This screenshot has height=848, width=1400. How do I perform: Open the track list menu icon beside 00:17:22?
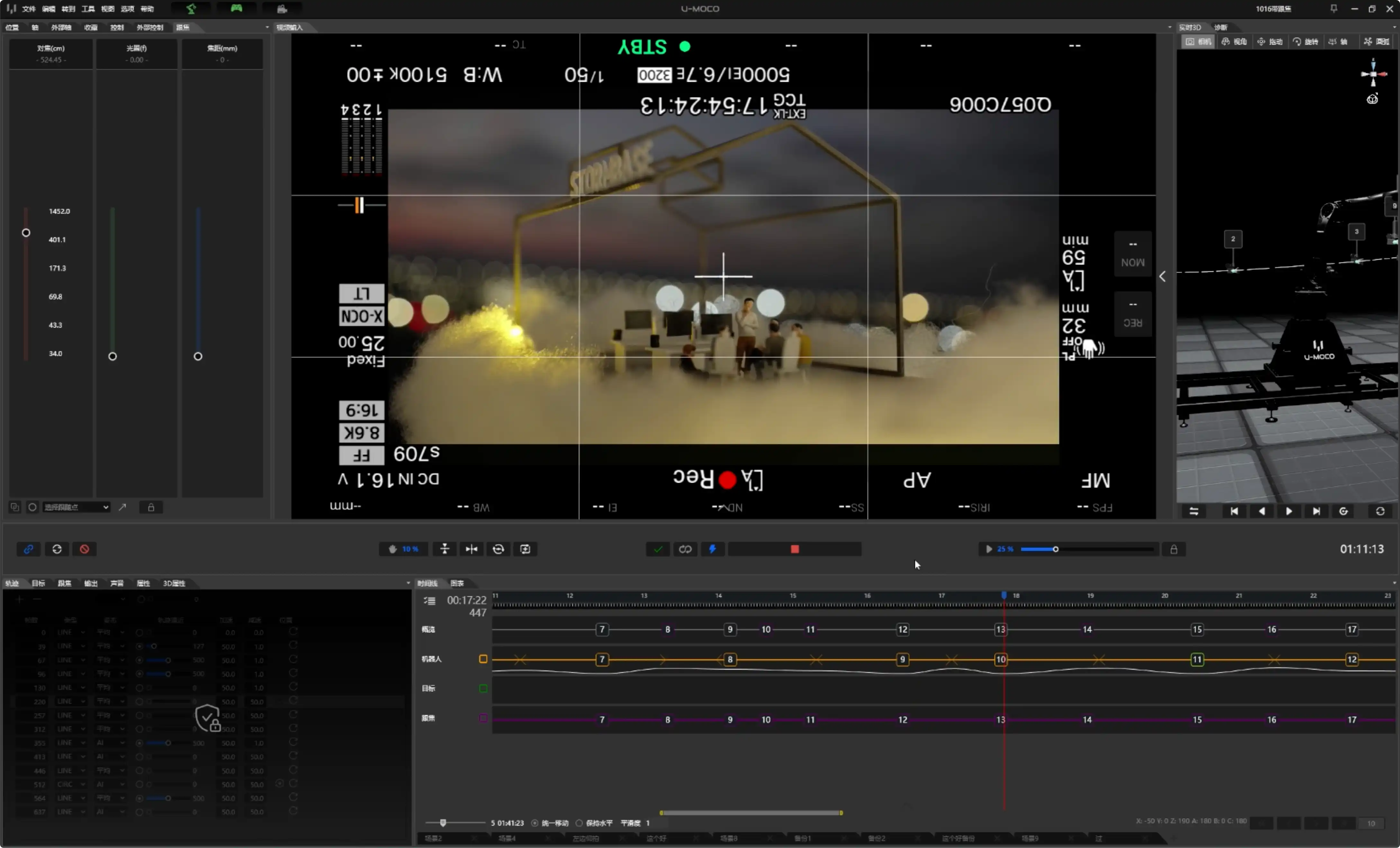click(429, 600)
